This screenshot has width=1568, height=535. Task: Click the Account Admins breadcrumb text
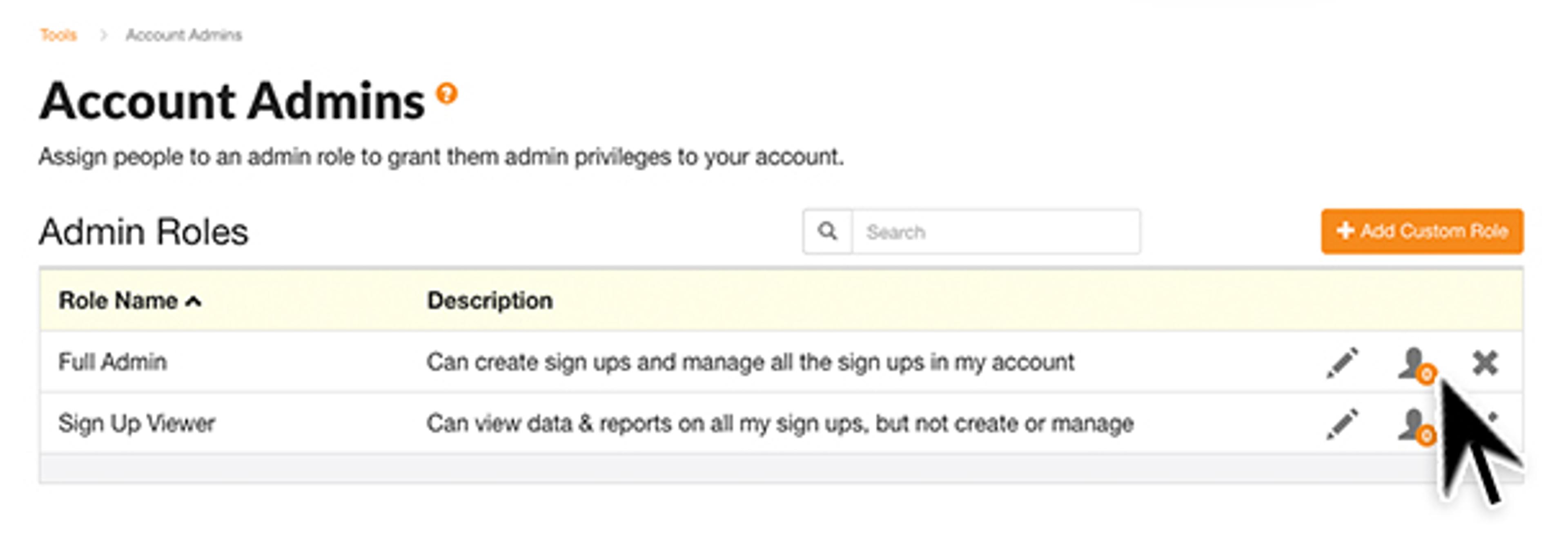pyautogui.click(x=183, y=35)
